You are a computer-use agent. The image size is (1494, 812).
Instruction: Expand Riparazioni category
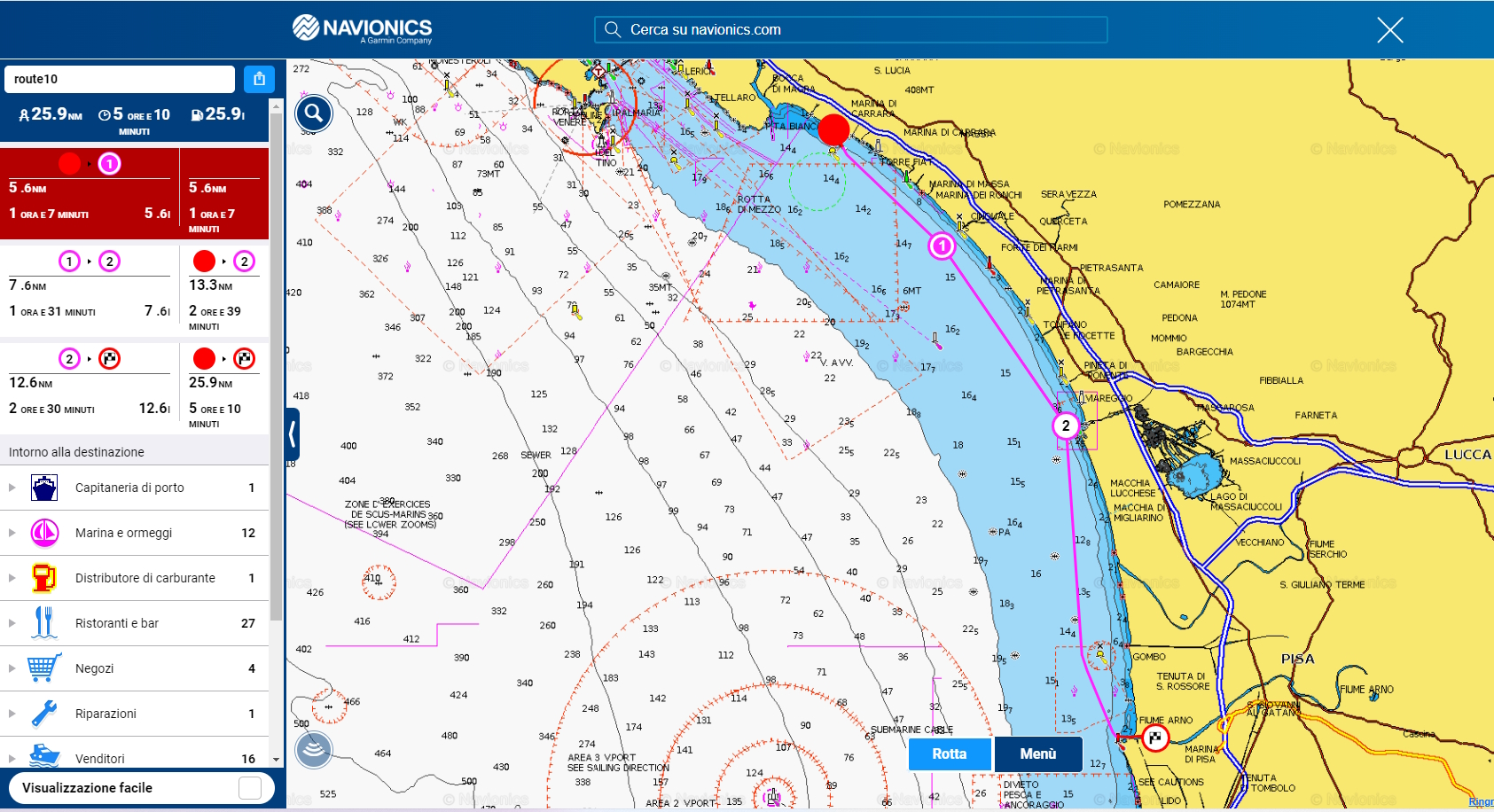[12, 714]
